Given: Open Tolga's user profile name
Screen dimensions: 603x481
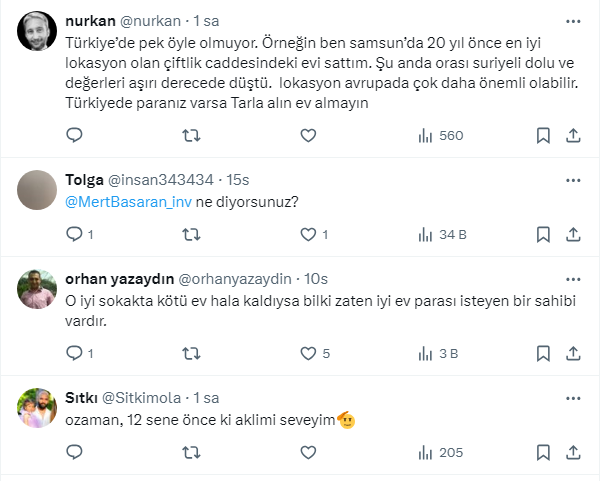Looking at the screenshot, I should (x=84, y=180).
